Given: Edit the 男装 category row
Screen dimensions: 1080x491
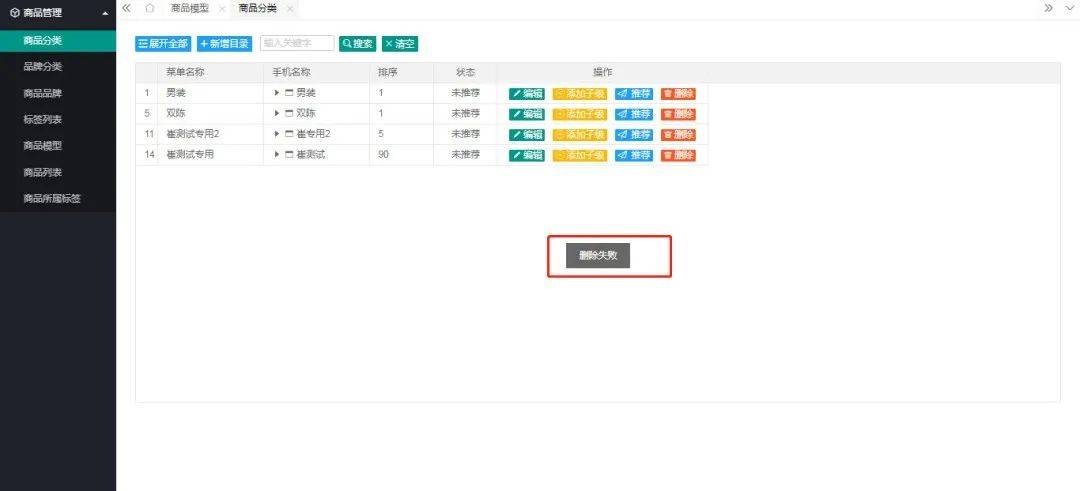Looking at the screenshot, I should coord(527,94).
